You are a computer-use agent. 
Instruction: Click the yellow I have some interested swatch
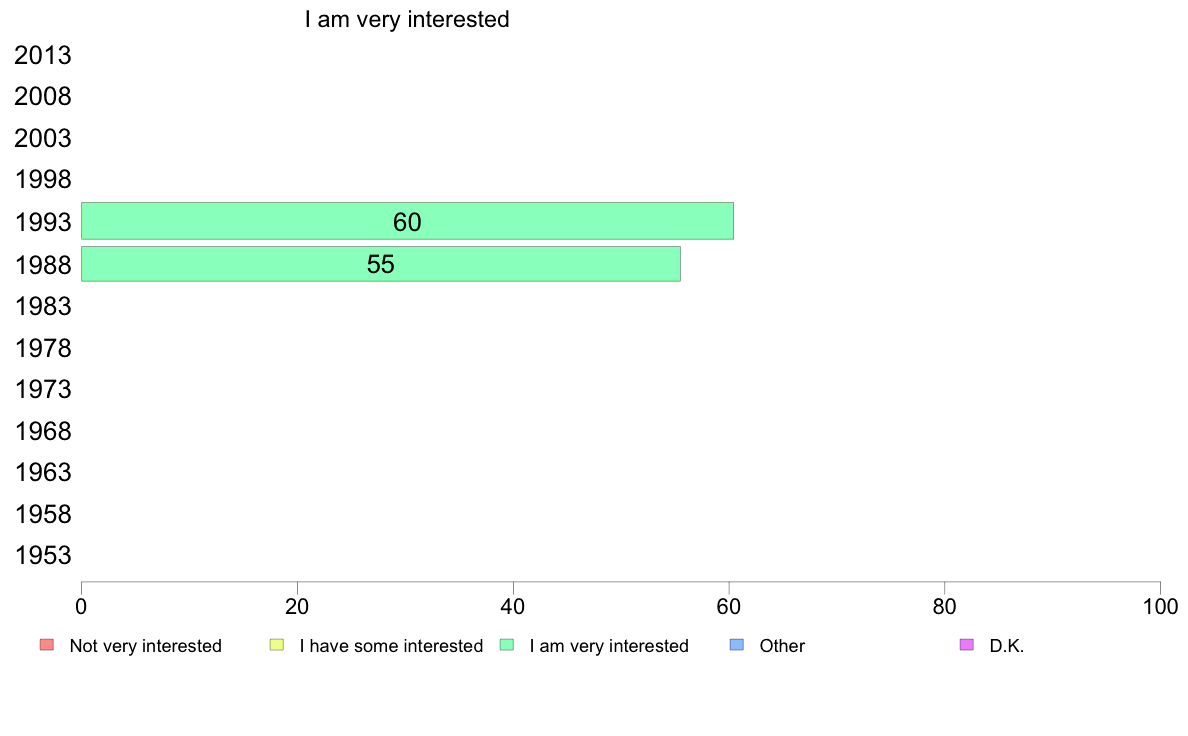pyautogui.click(x=277, y=645)
